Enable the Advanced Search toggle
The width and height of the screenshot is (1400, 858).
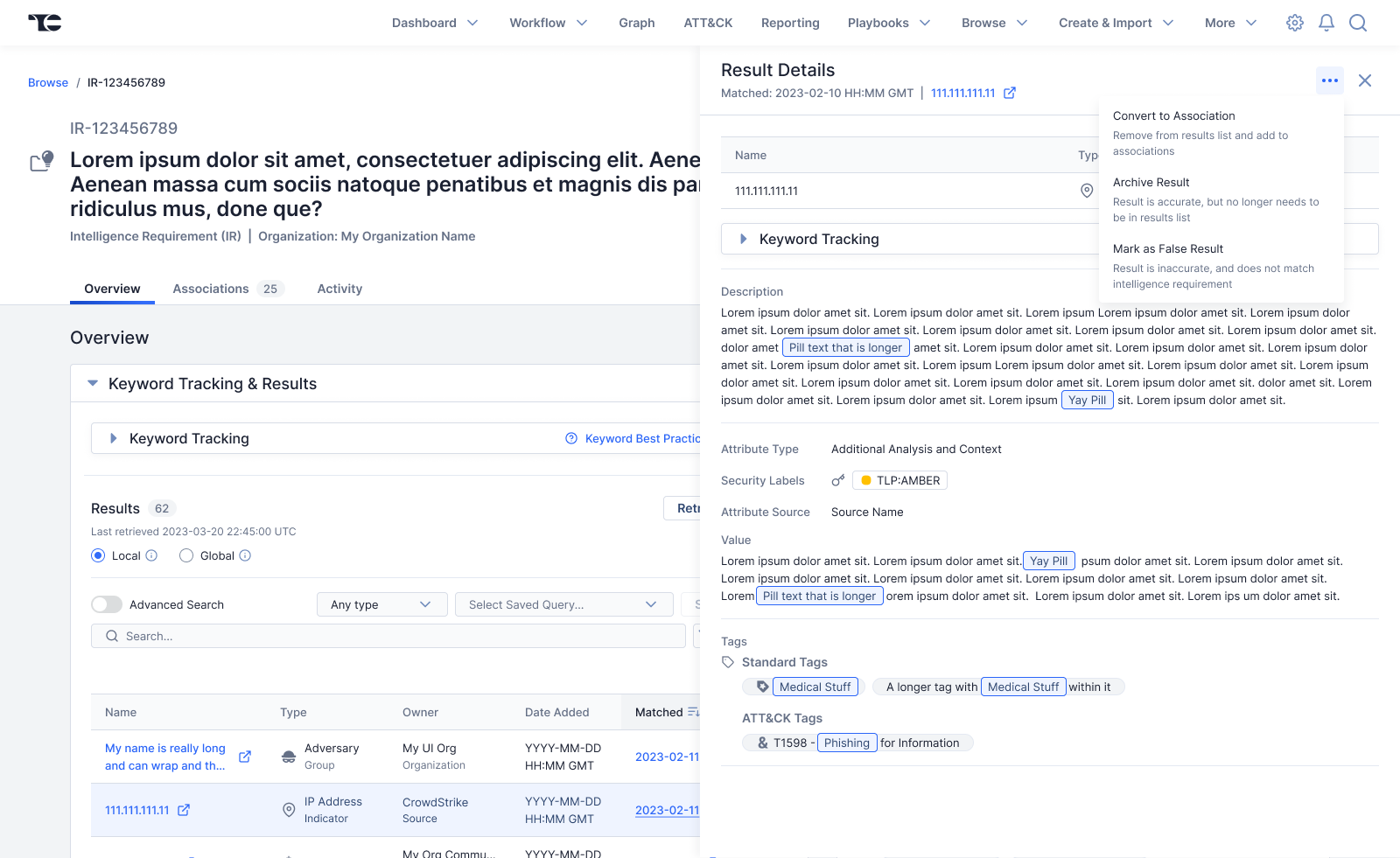point(107,604)
